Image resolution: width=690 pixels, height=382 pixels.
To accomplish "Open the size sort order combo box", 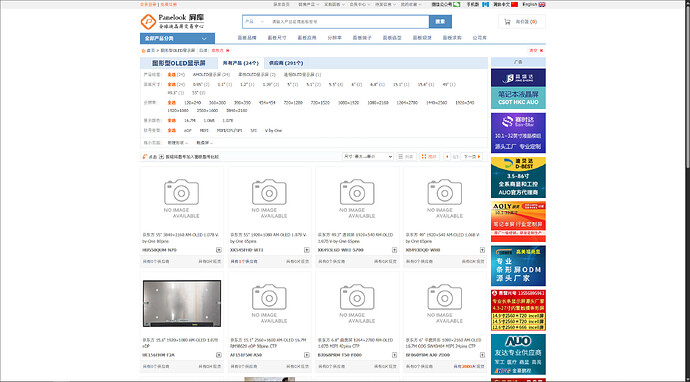I will pos(368,157).
